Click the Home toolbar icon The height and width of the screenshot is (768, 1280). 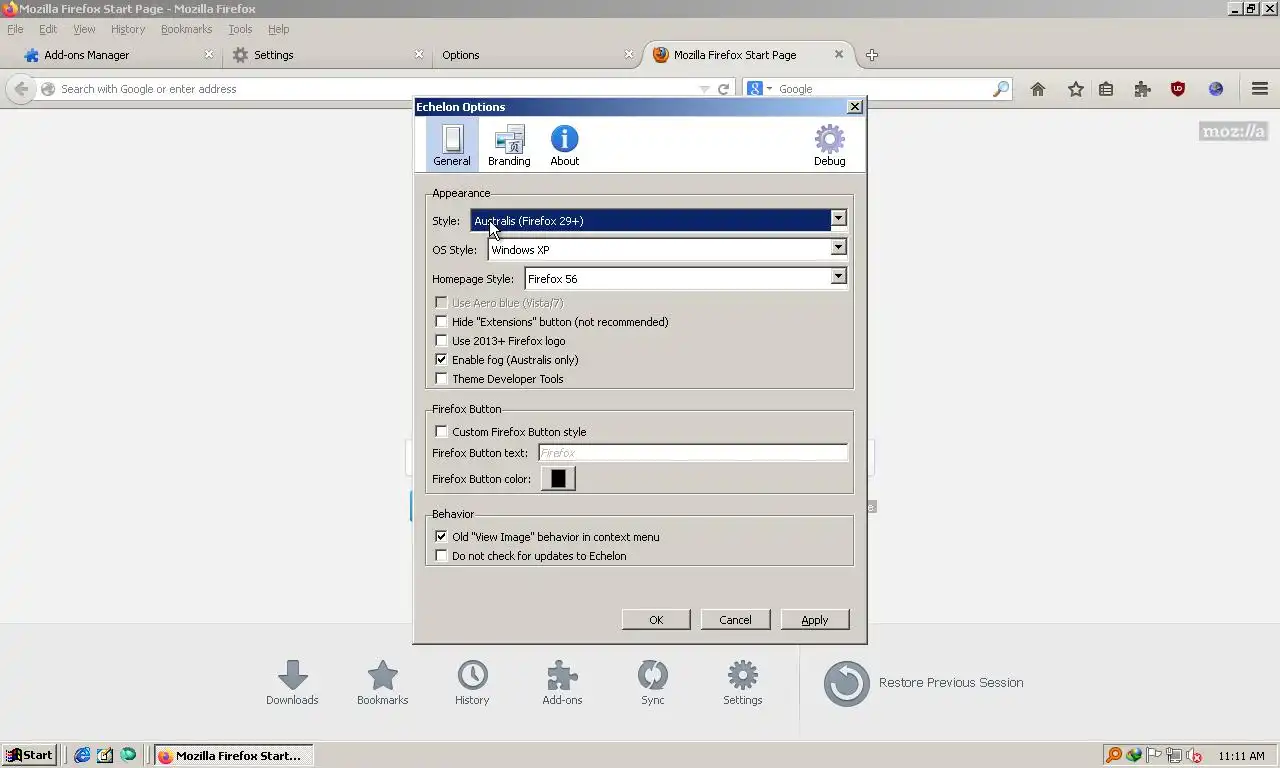[x=1038, y=89]
